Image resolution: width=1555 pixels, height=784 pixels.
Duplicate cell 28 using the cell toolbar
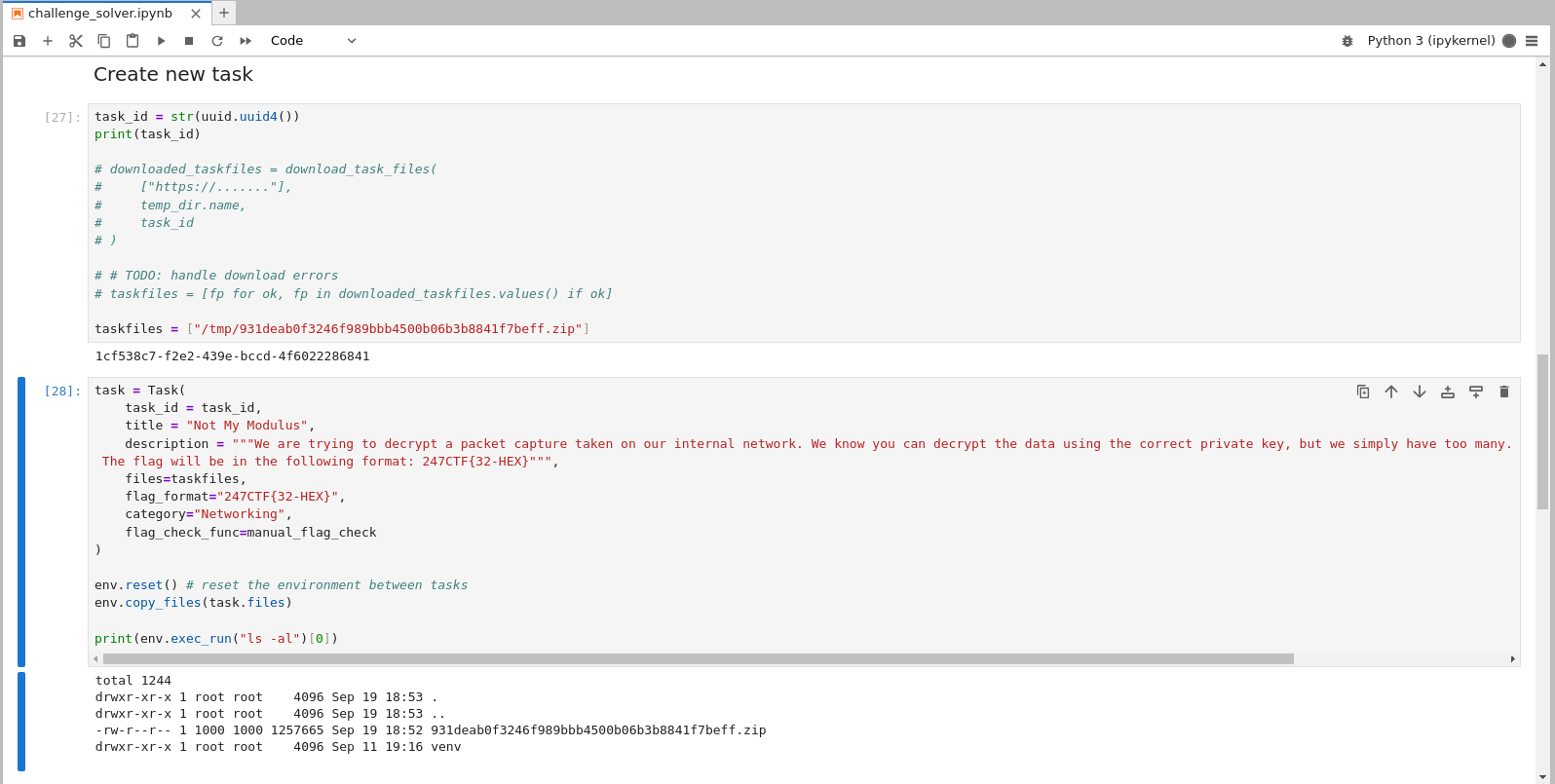1363,392
